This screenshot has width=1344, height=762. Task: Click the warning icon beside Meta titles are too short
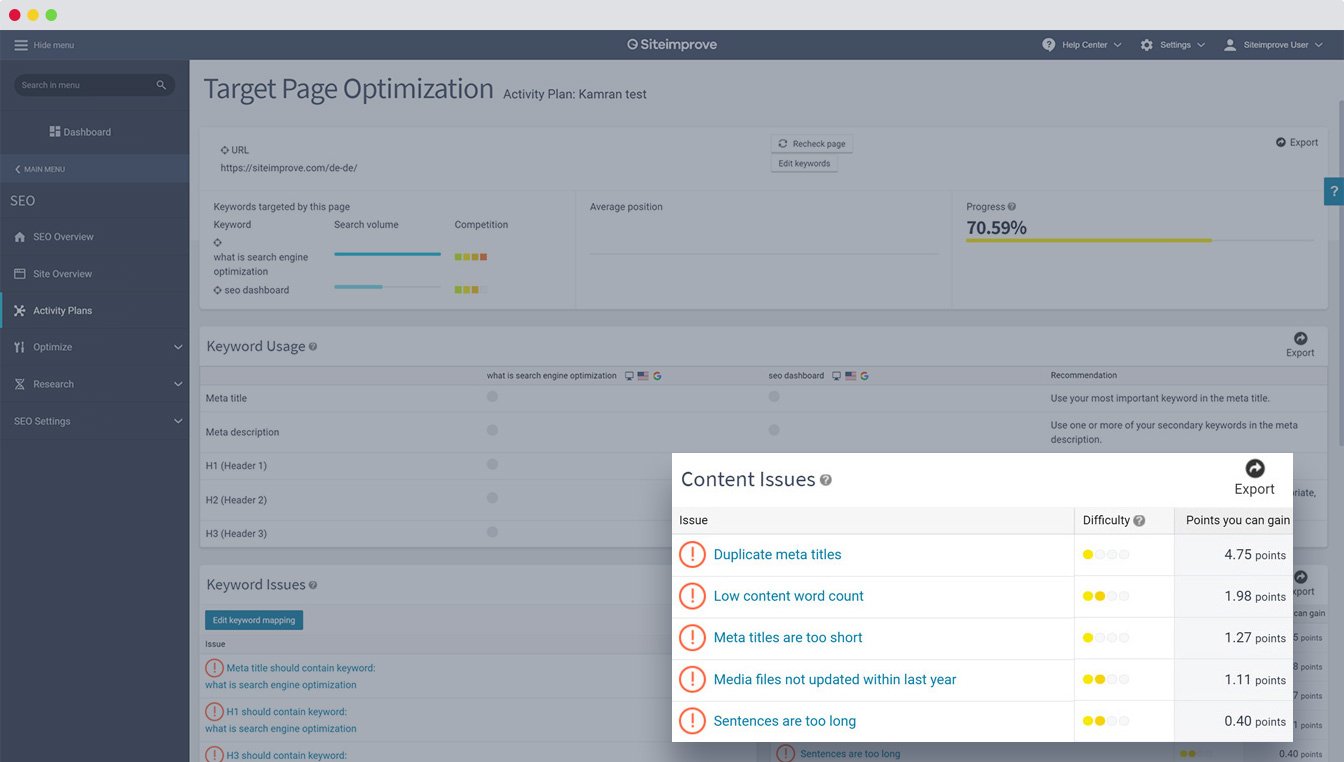pyautogui.click(x=692, y=638)
